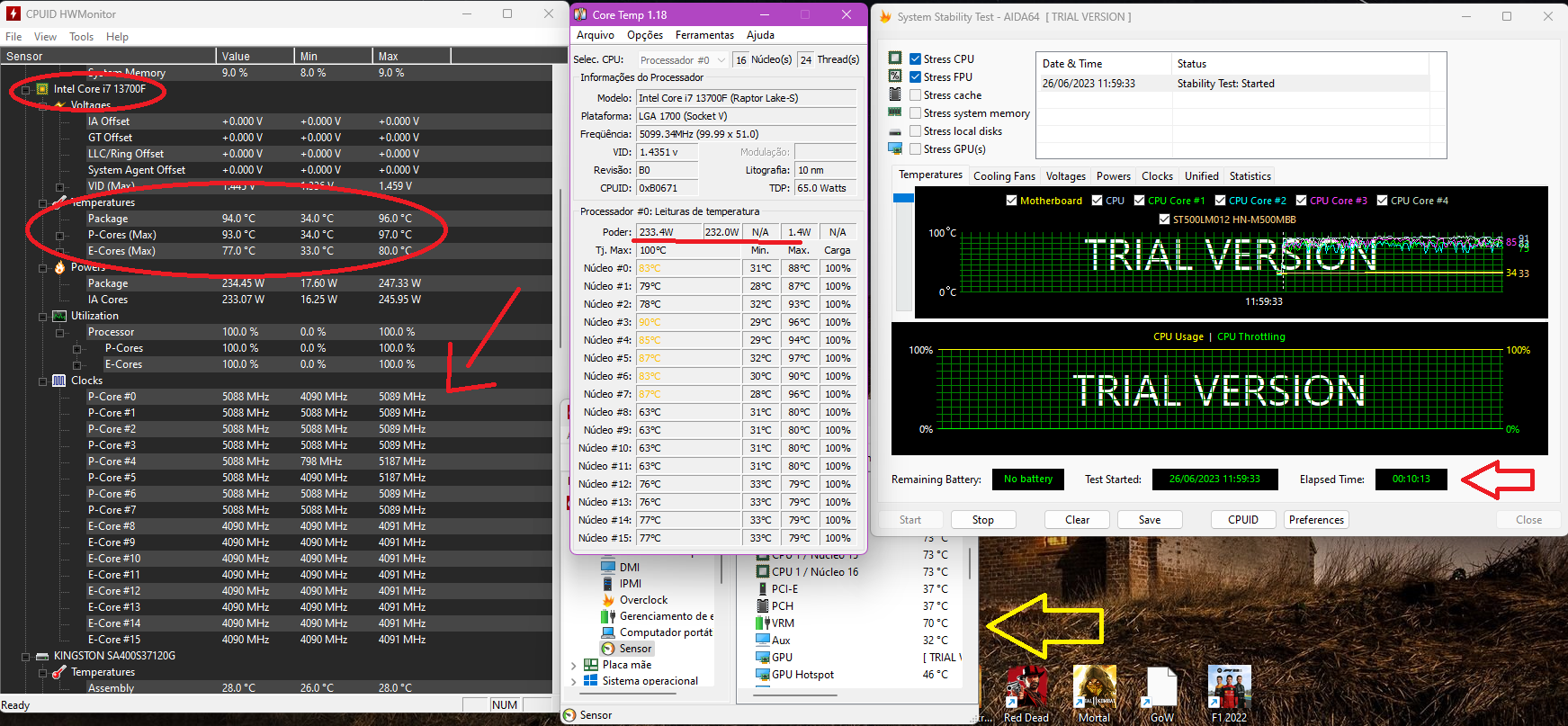
Task: Click the Stress FPU icon in AIDA64
Action: (895, 76)
